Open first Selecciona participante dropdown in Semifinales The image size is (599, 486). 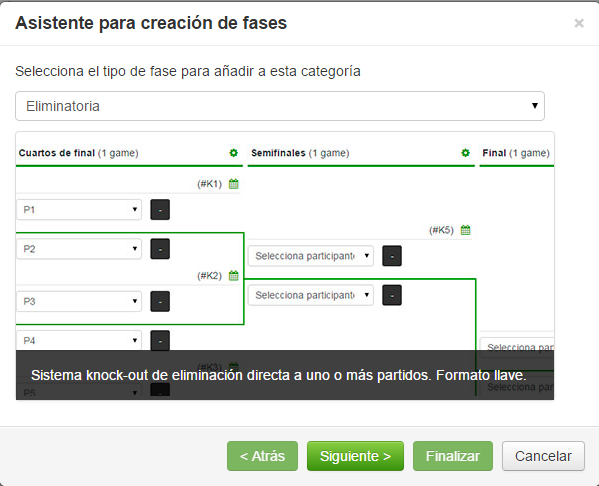(311, 256)
